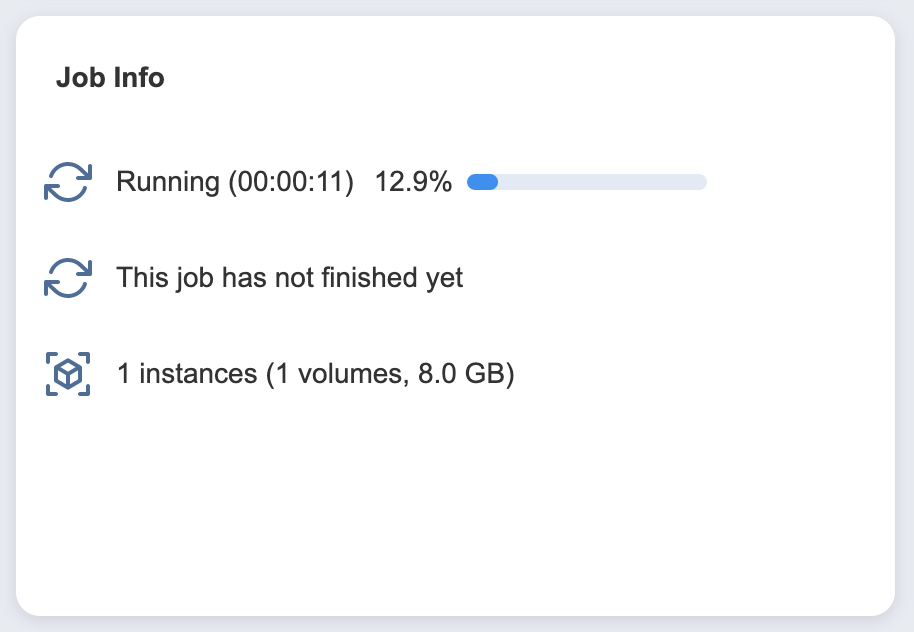Click the gray unfilled progress bar track
Viewport: 914px width, 632px height.
pos(602,182)
